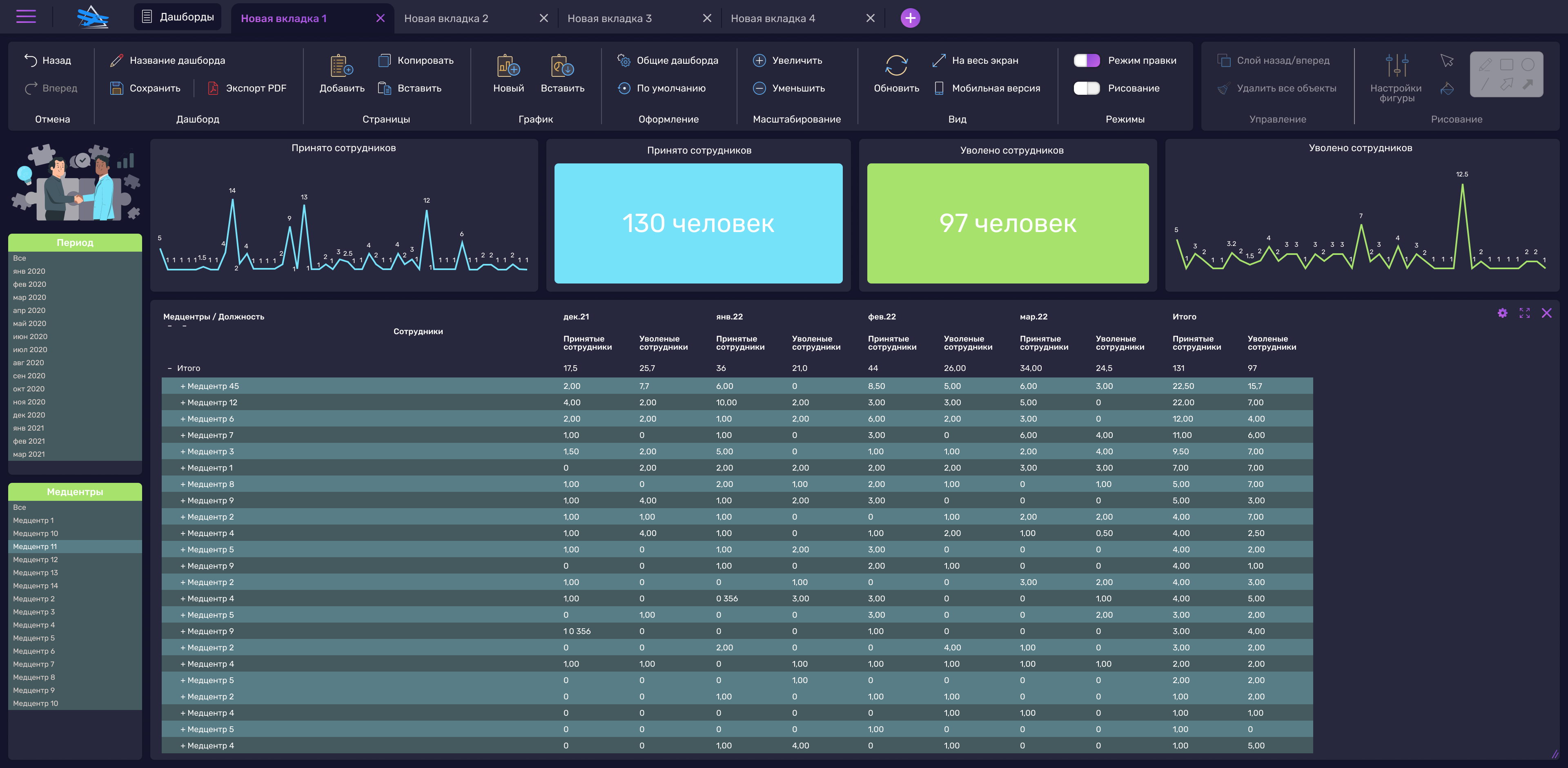Viewport: 1568px width, 768px height.
Task: Expand the Медцентр 12 row
Action: (183, 402)
